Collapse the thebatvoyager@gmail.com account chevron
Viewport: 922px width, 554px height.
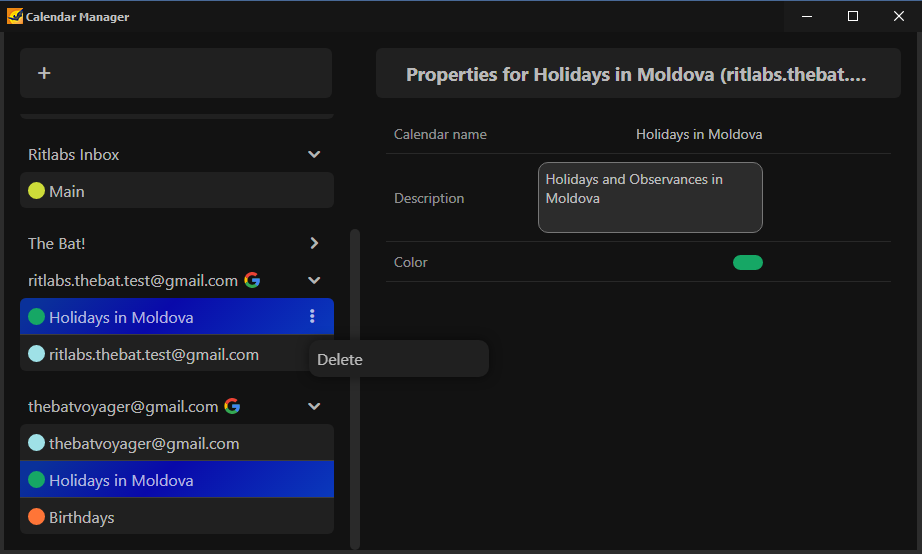click(314, 406)
